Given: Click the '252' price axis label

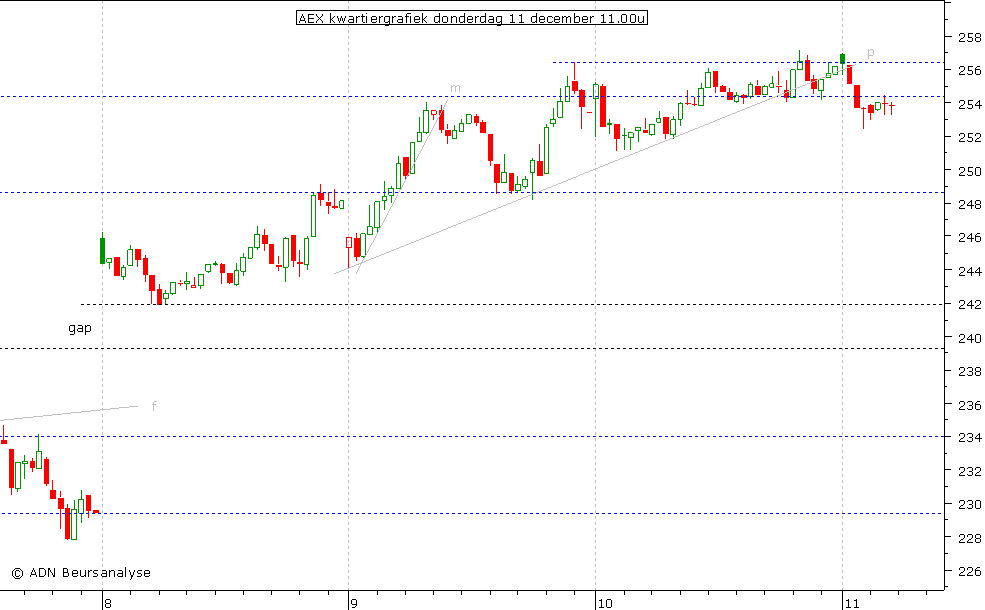Looking at the screenshot, I should (x=970, y=138).
